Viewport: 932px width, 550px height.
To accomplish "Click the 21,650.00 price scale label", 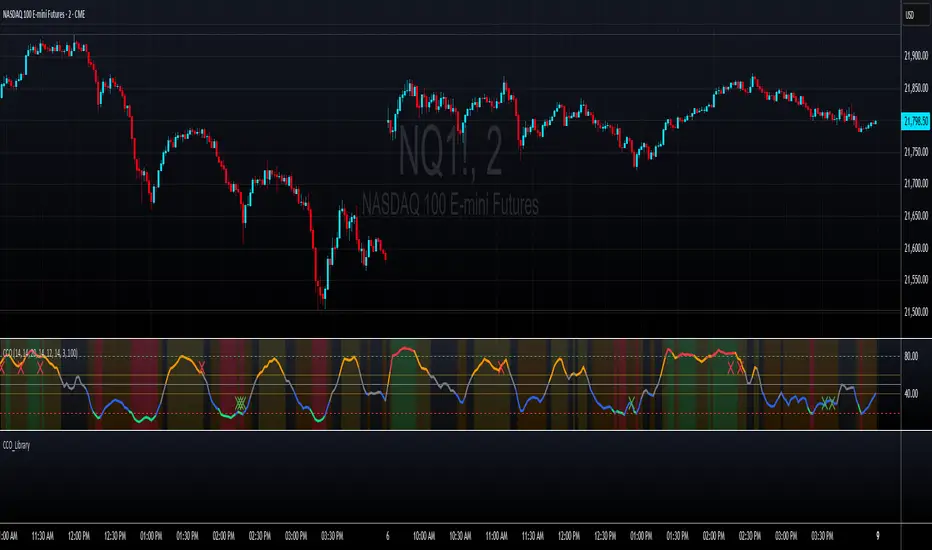I will [x=916, y=216].
